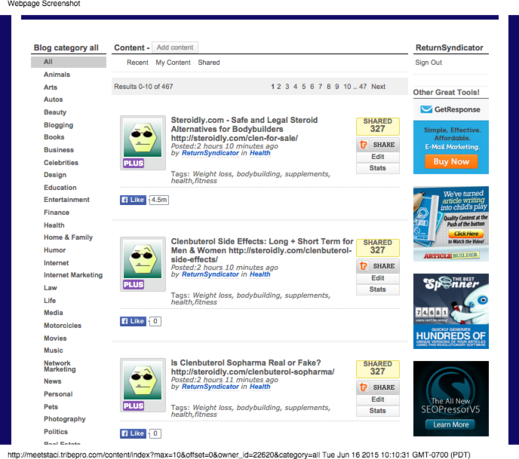
Task: Open the GetResponse logo banner
Action: tap(451, 110)
